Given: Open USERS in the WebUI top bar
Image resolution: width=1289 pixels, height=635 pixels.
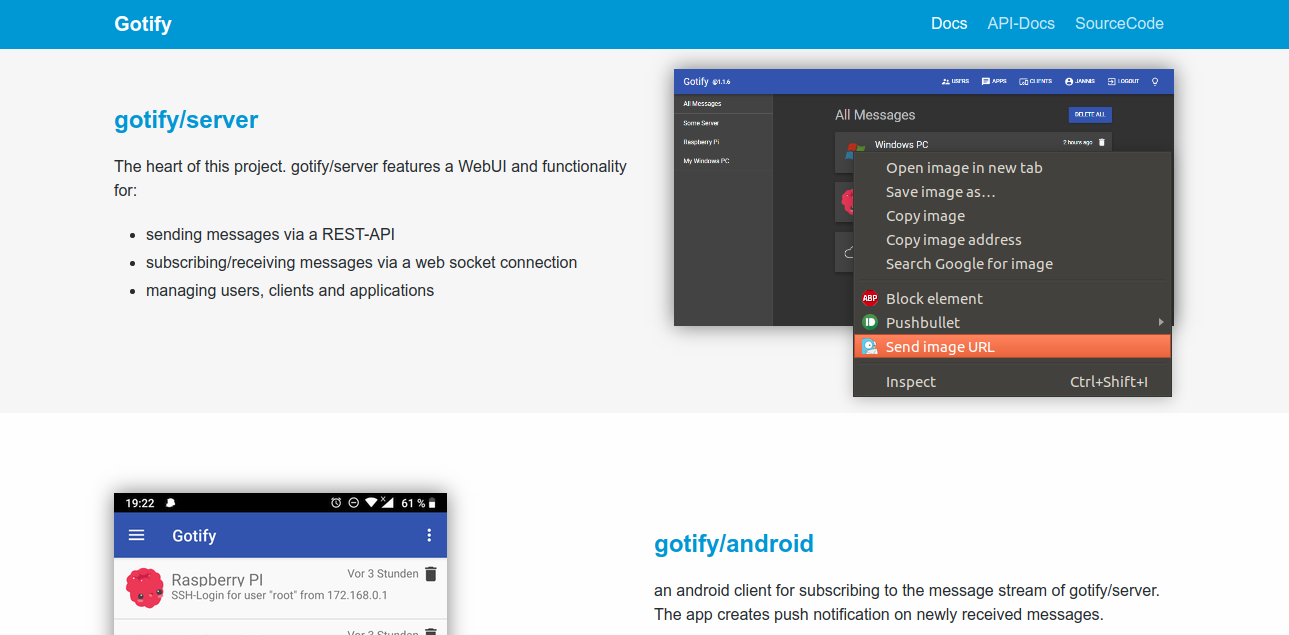Looking at the screenshot, I should 955,81.
